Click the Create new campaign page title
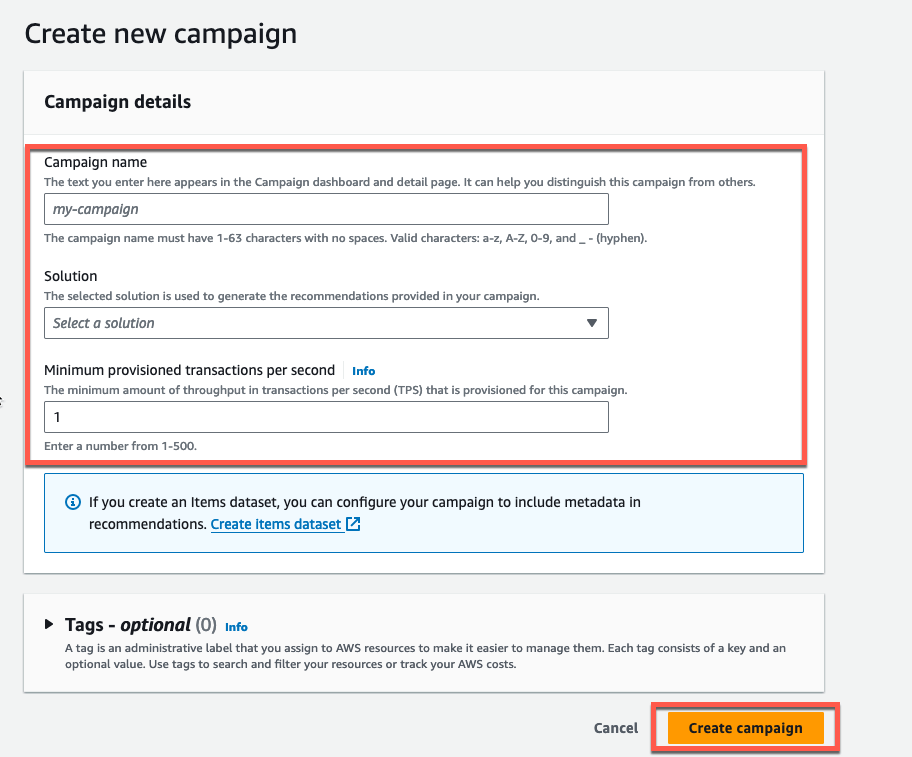The image size is (912, 757). [161, 34]
